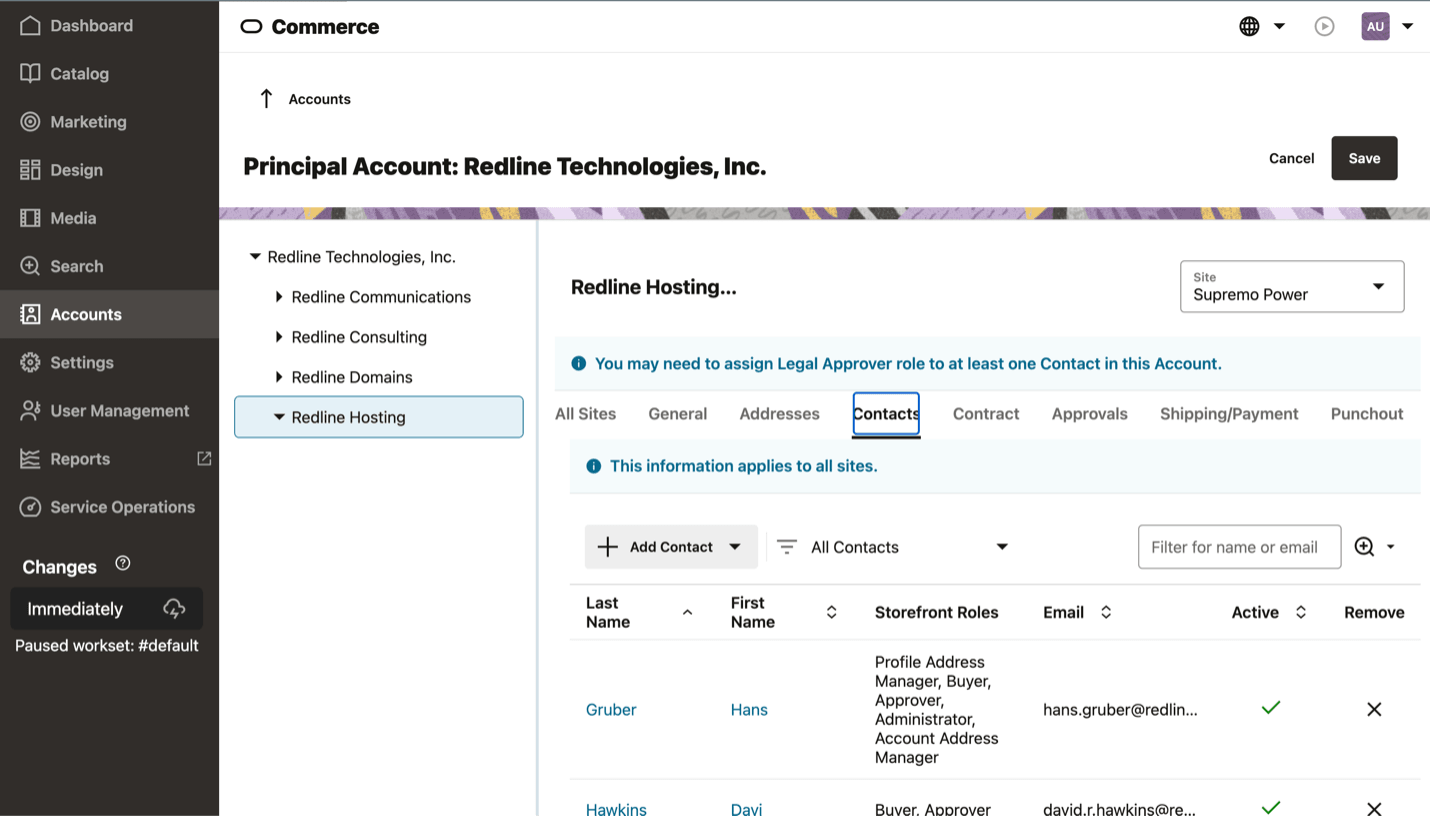Open User Management via its sidebar icon
The width and height of the screenshot is (1430, 818).
tap(30, 410)
